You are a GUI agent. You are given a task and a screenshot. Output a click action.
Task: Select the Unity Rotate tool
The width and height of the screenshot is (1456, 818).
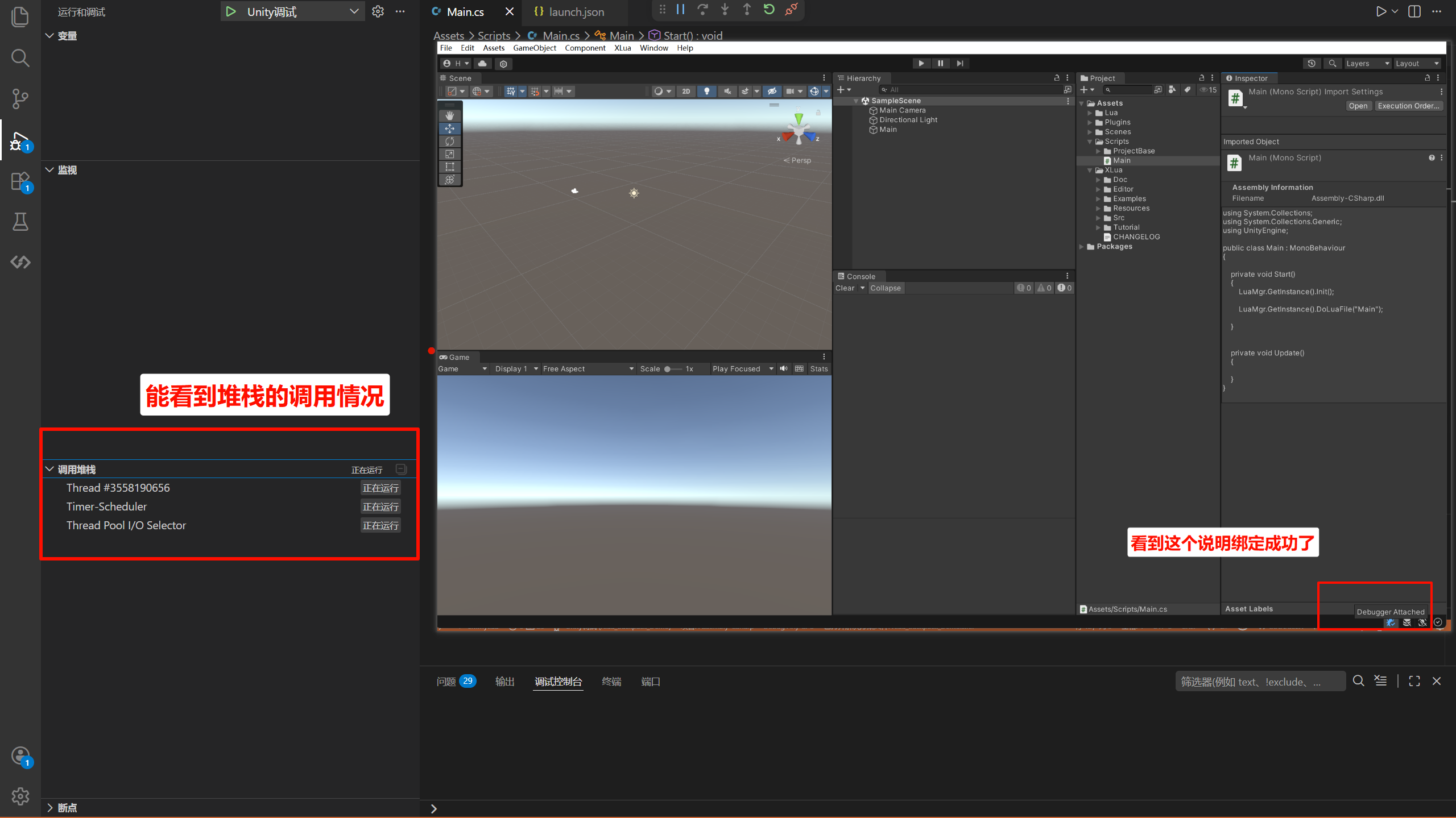pyautogui.click(x=449, y=141)
